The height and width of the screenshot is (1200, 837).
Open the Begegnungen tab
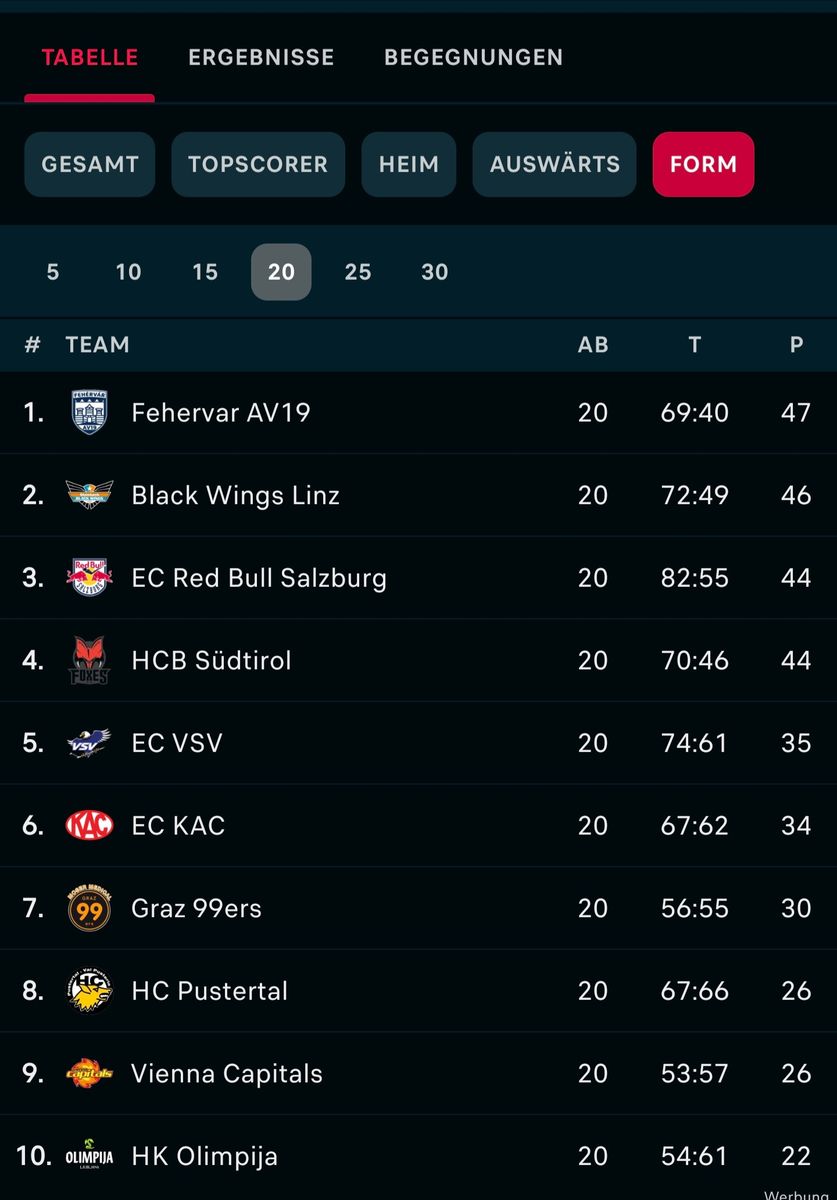[473, 57]
